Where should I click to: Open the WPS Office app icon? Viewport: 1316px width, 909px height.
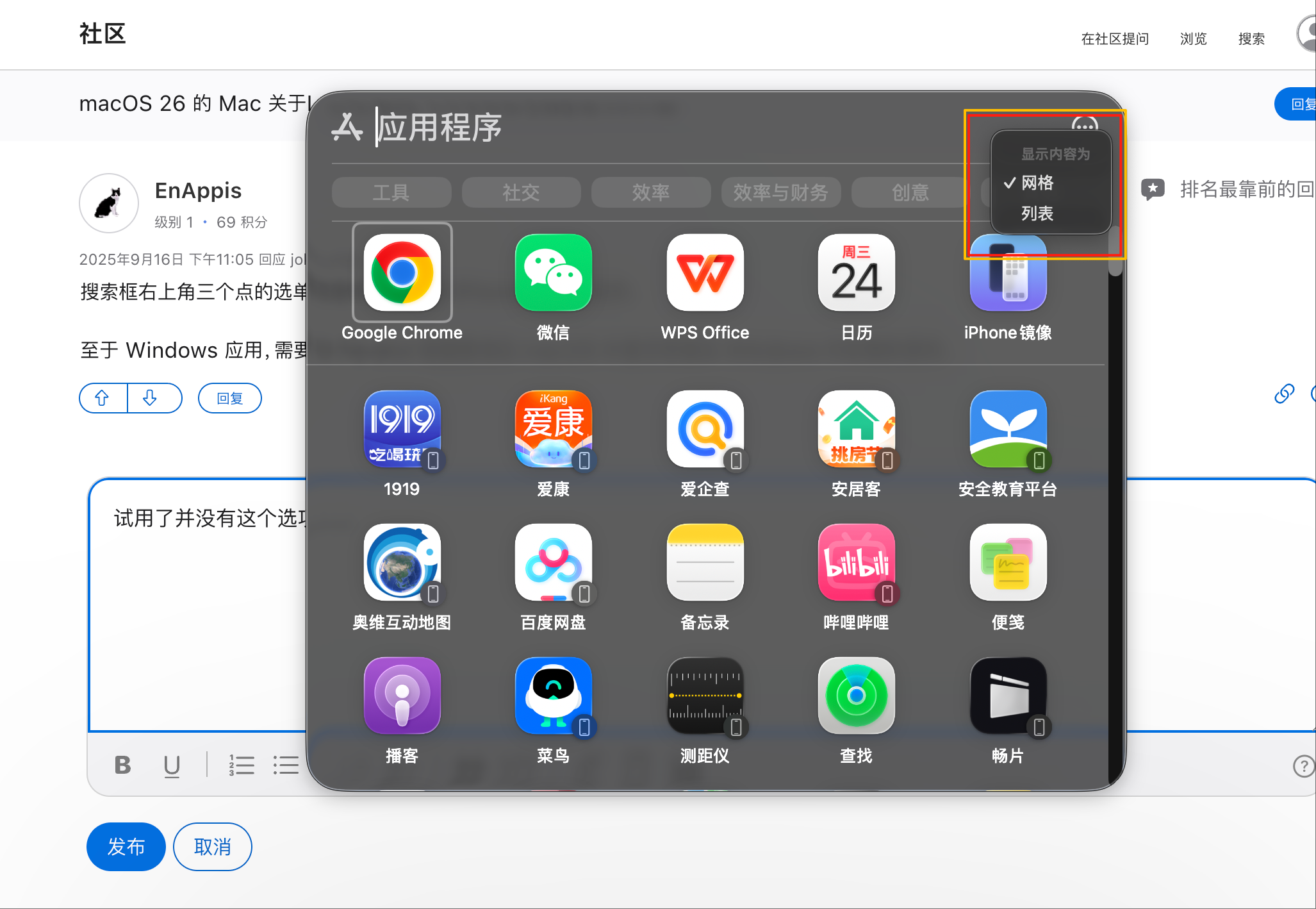705,272
